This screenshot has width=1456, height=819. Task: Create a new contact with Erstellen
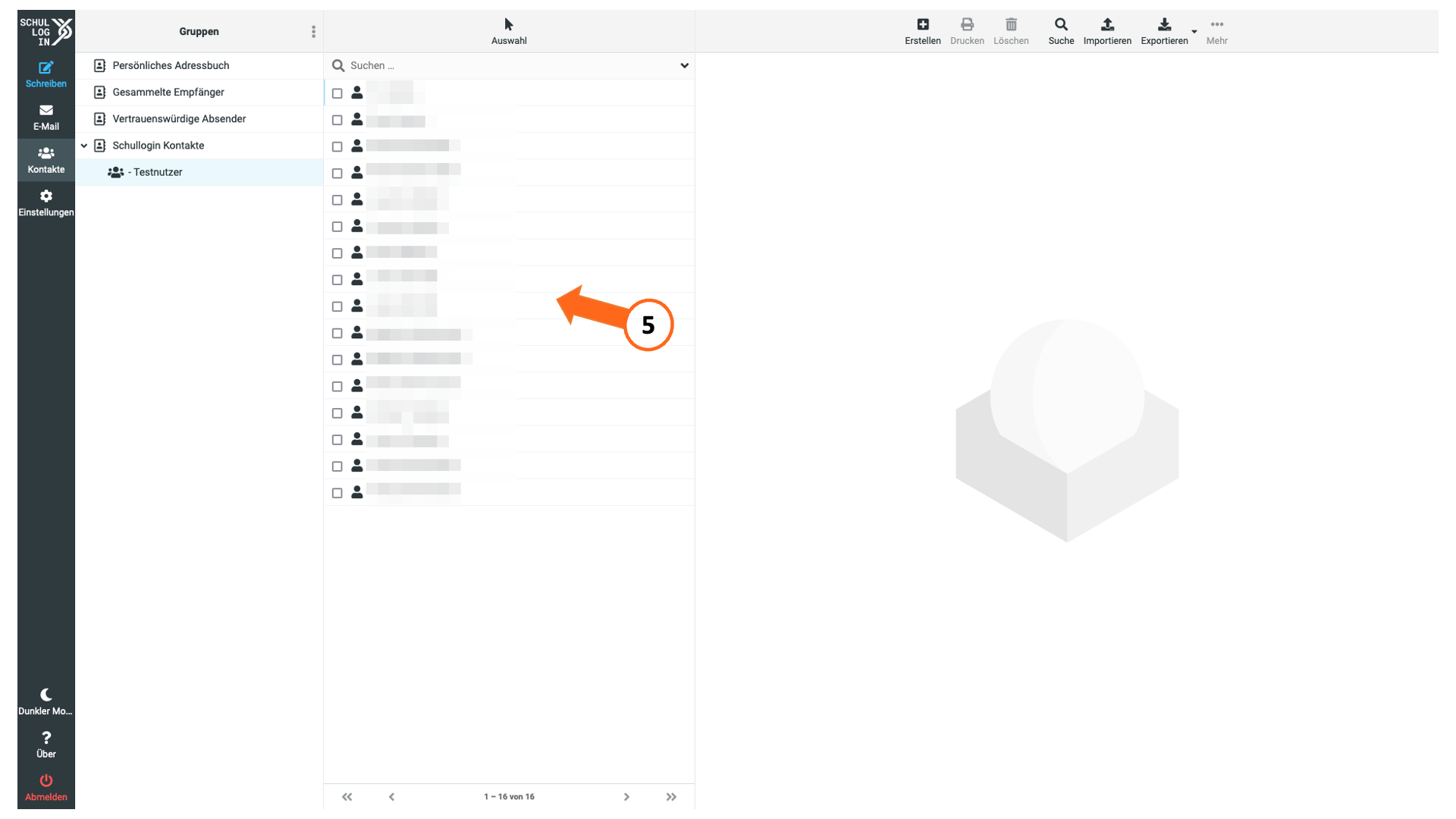click(x=923, y=32)
